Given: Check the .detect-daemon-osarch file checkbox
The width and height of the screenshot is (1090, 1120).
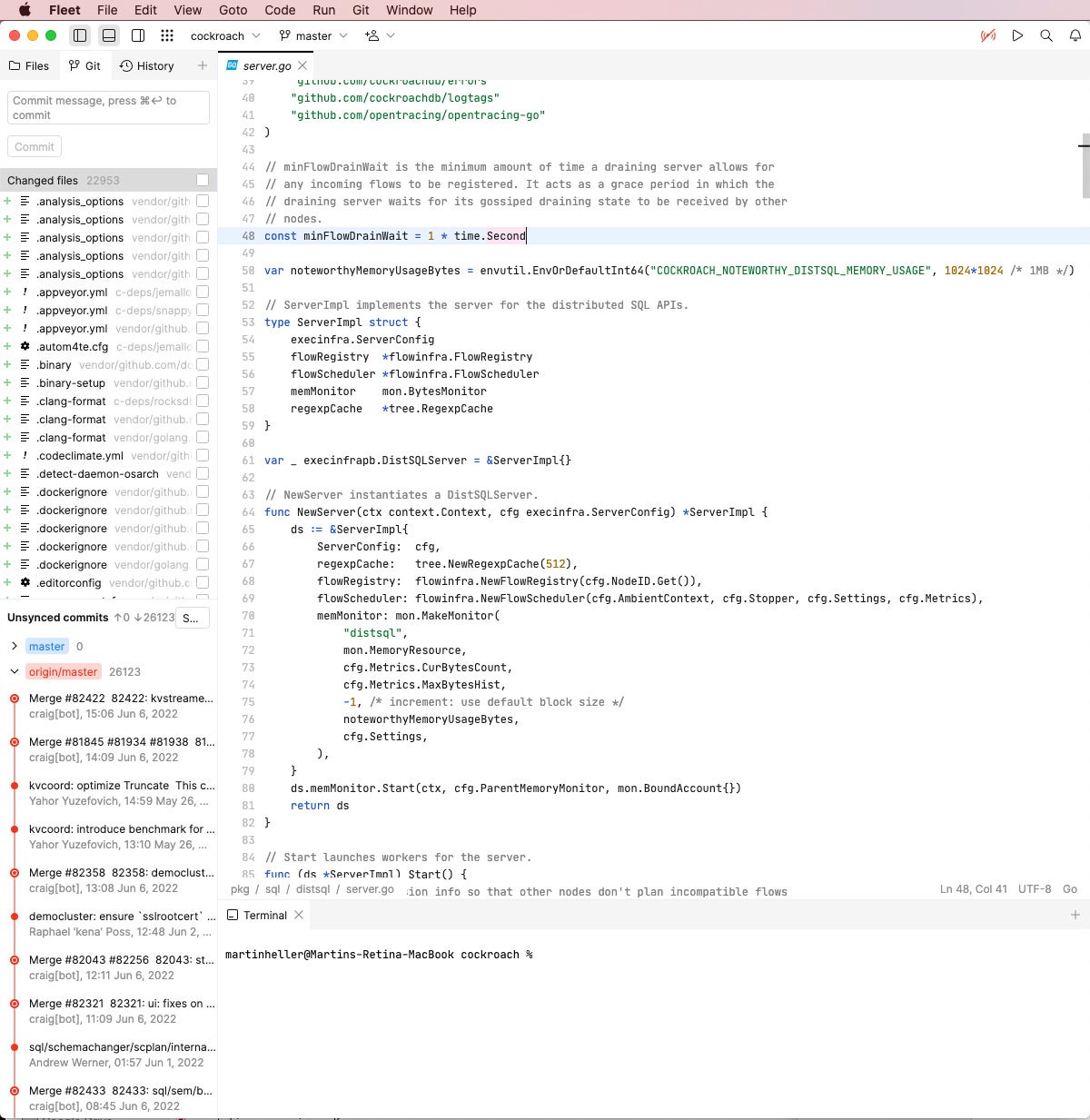Looking at the screenshot, I should (x=203, y=473).
